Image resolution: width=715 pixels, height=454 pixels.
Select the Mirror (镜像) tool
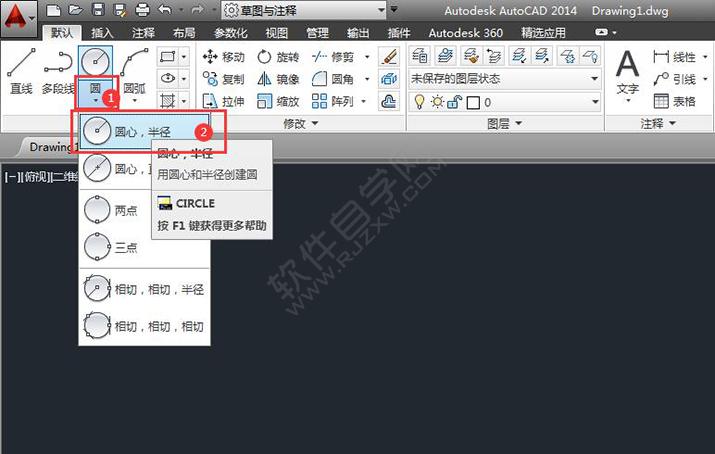pyautogui.click(x=278, y=79)
